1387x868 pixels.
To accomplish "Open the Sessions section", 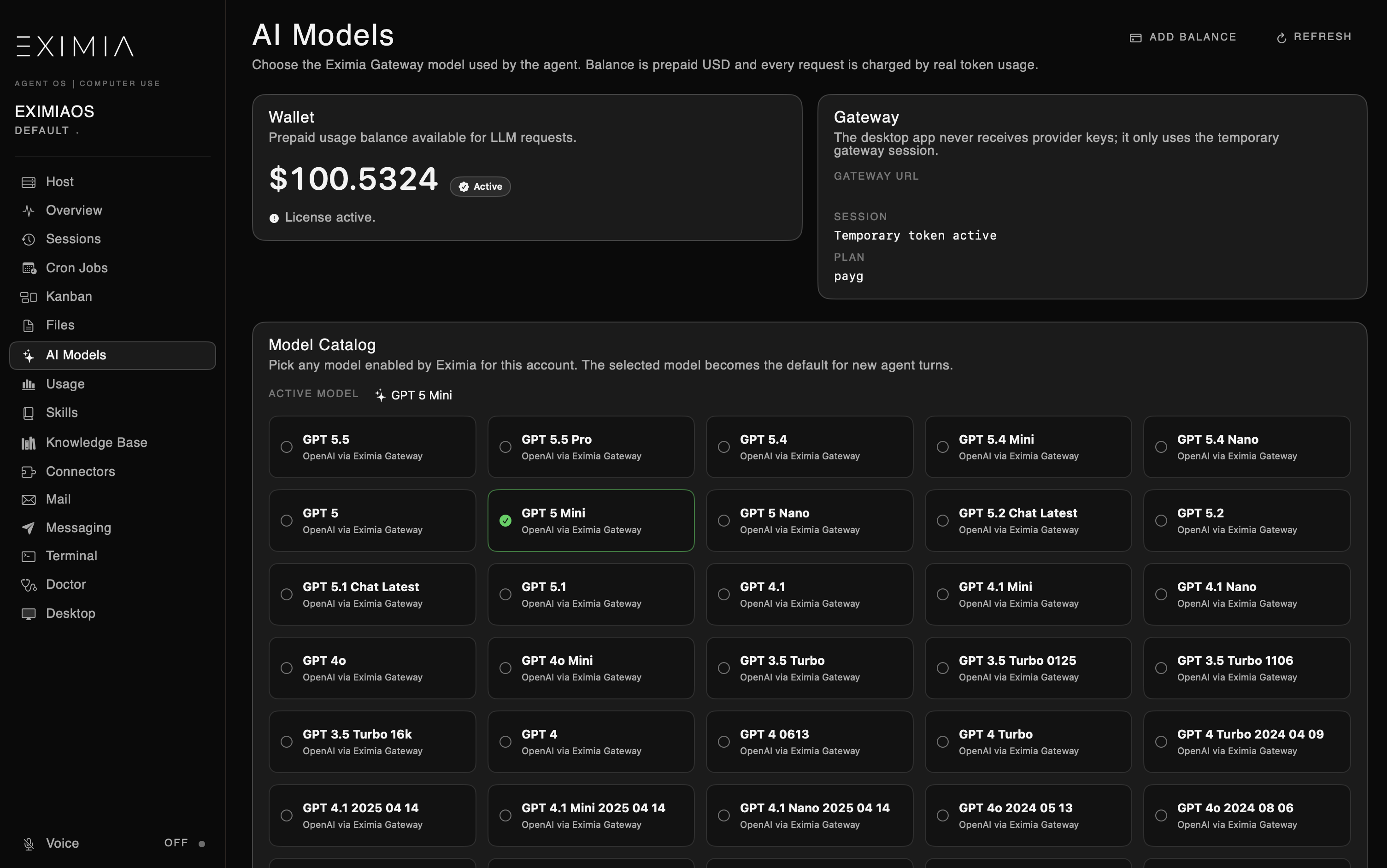I will coord(112,240).
